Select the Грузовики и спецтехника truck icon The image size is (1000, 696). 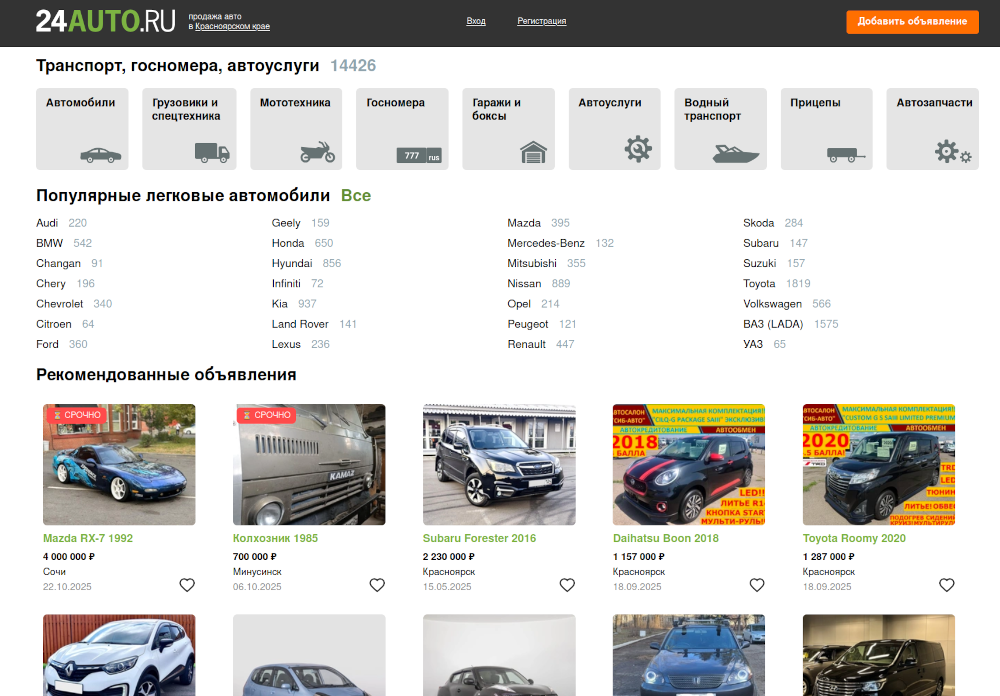[211, 153]
